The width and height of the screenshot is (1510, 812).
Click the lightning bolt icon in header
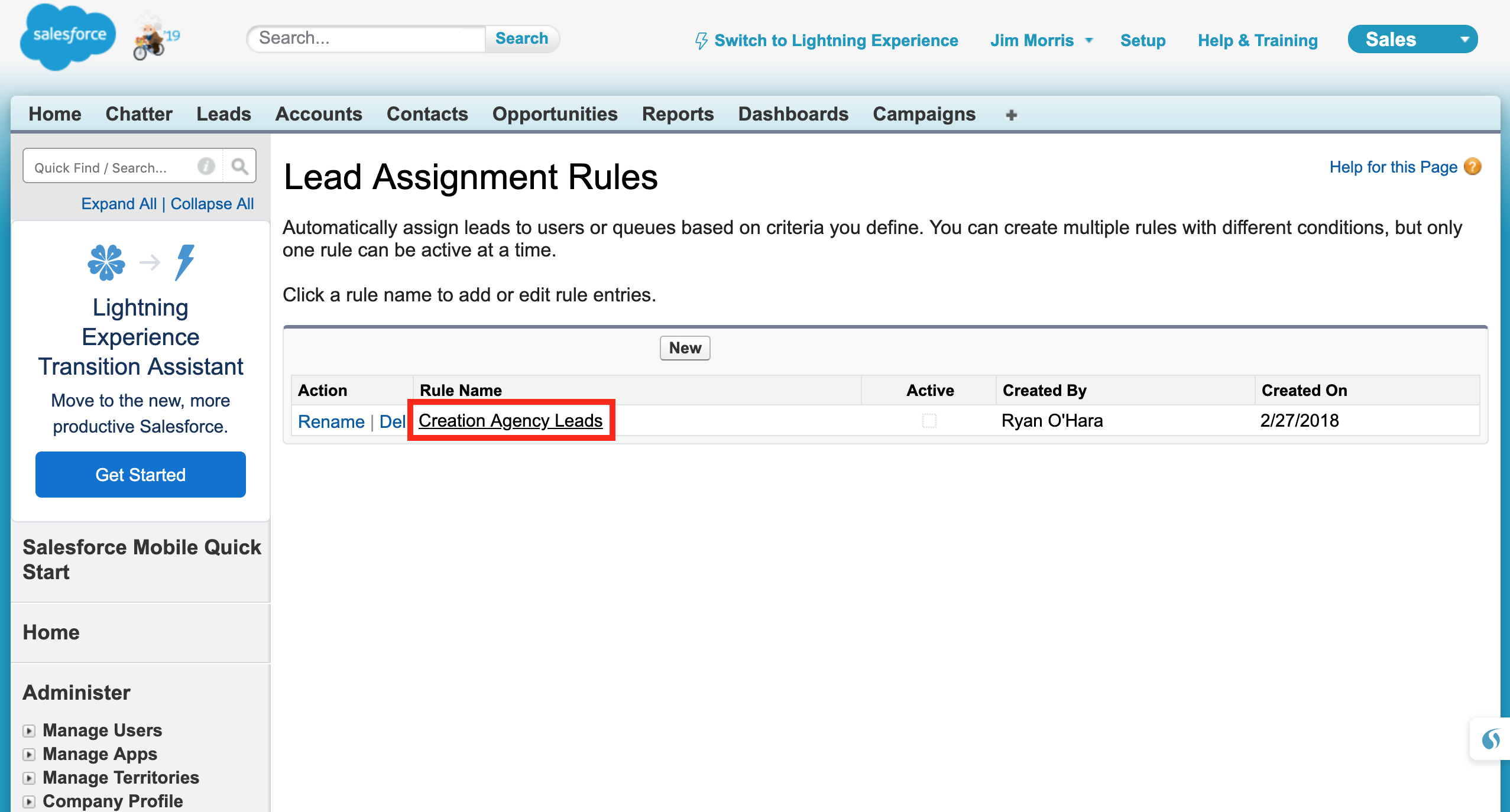click(701, 41)
